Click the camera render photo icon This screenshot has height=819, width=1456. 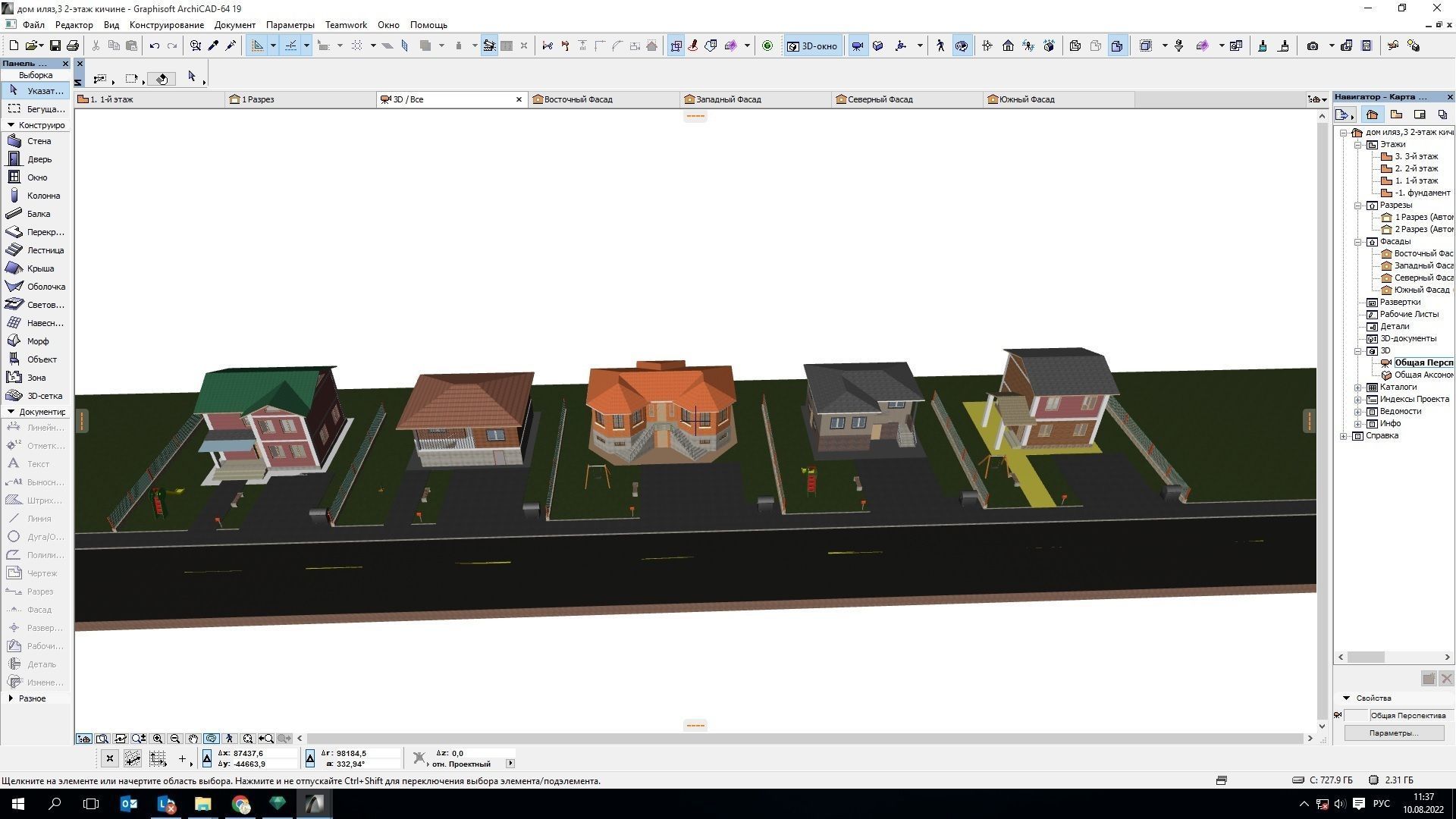click(x=1313, y=46)
